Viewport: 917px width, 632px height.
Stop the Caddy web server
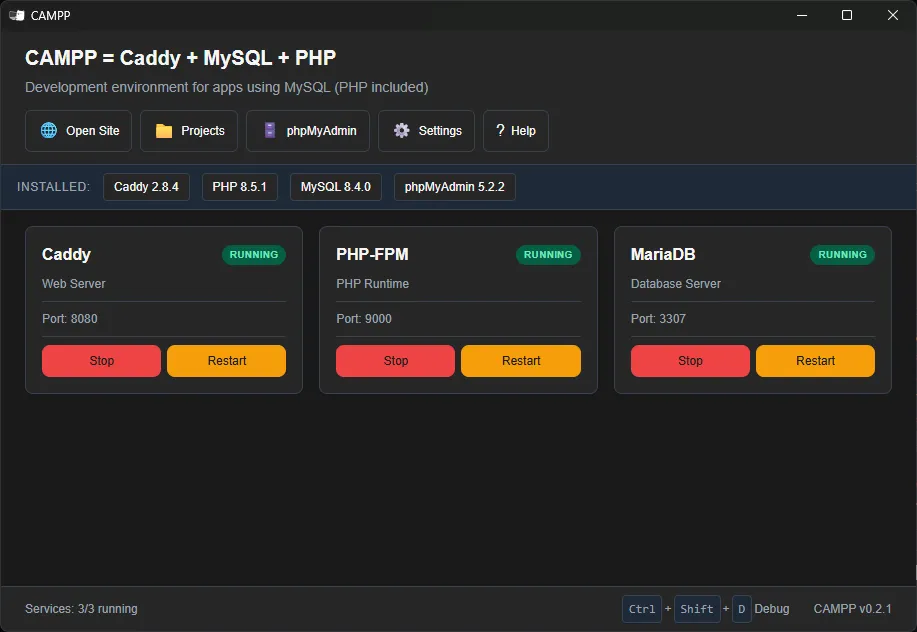coord(101,361)
